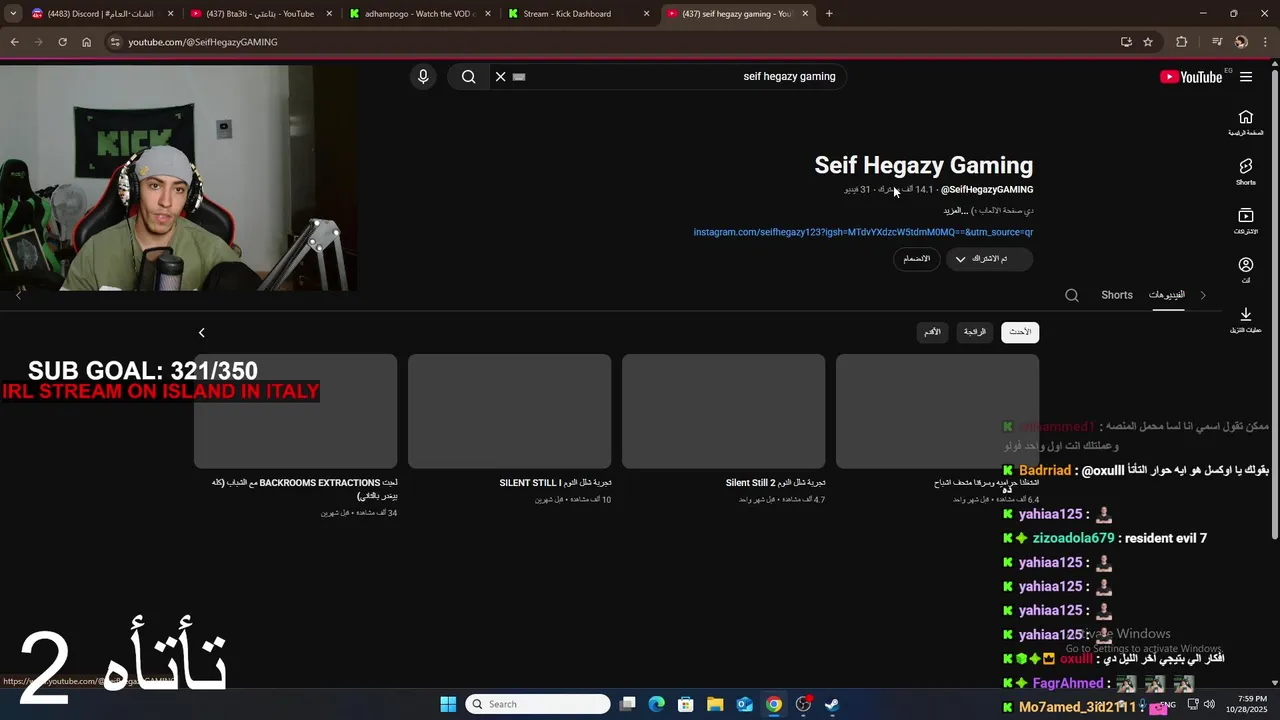Click the Windows Start button
The height and width of the screenshot is (720, 1280).
point(448,704)
